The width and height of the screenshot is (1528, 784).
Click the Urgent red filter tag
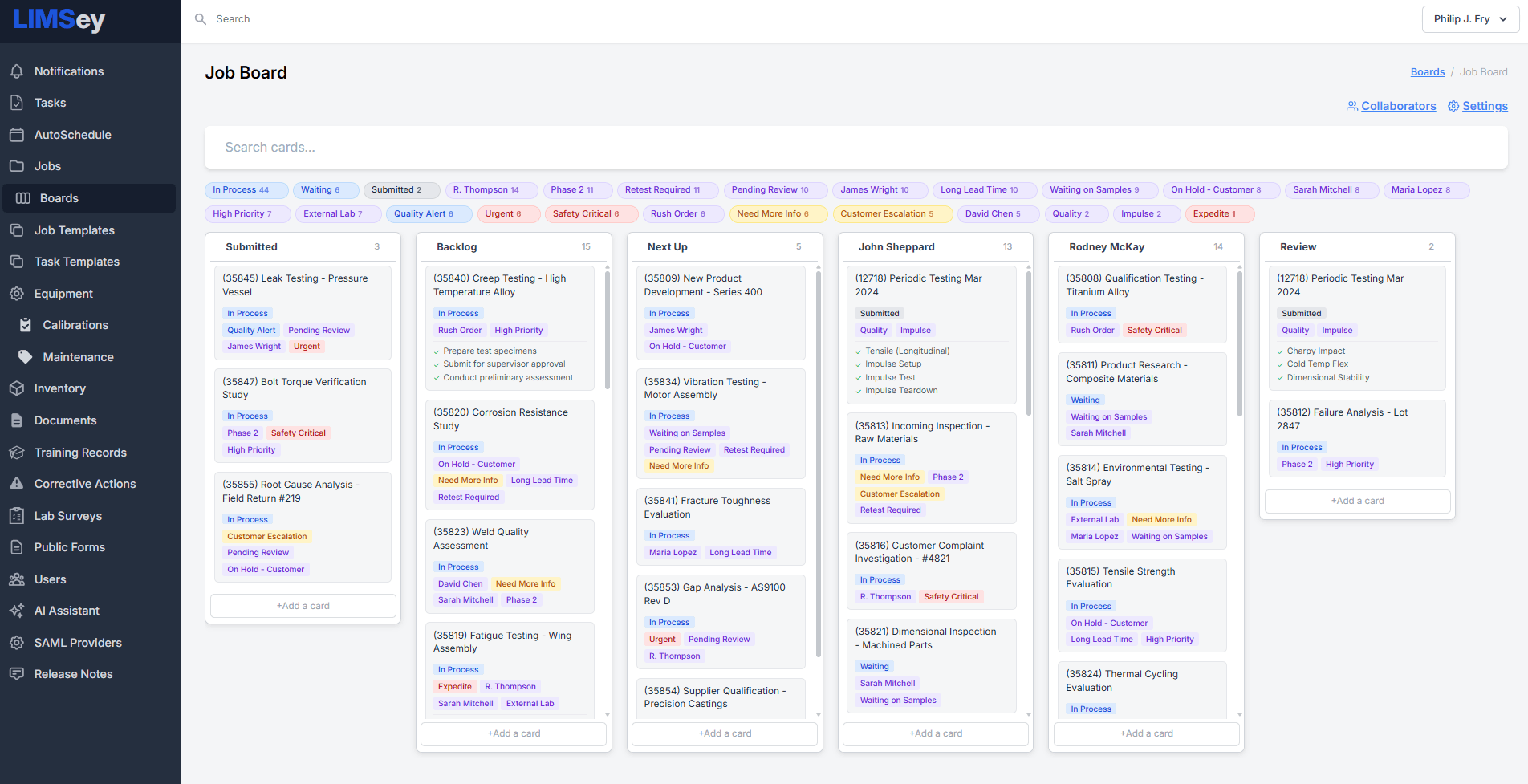coord(507,214)
